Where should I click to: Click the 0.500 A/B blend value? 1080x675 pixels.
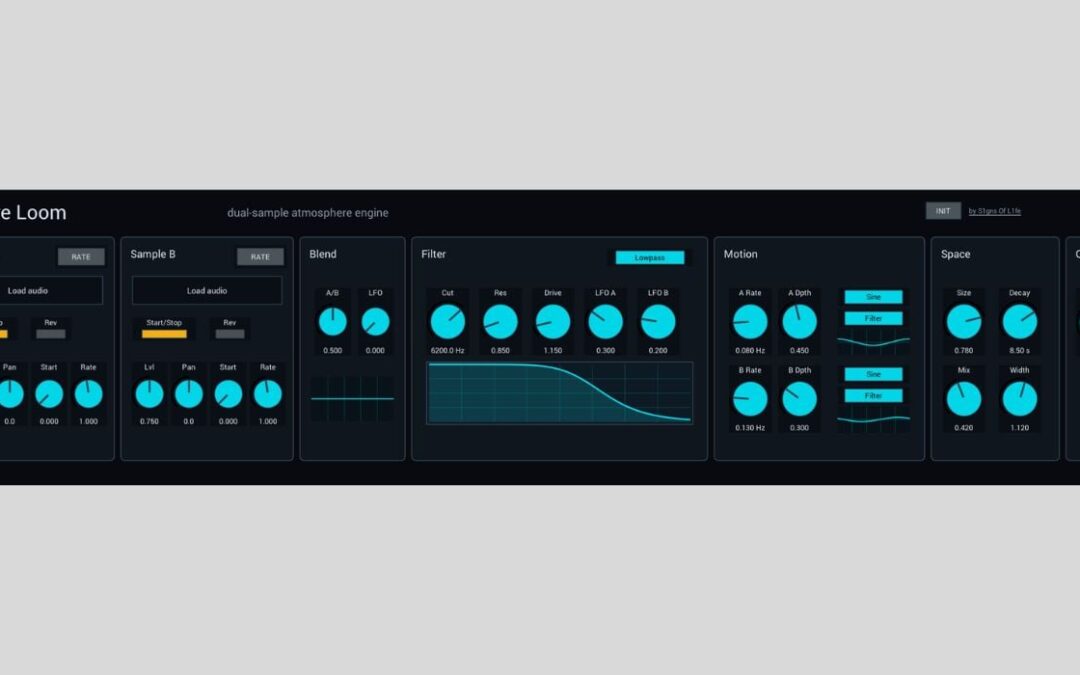[333, 351]
